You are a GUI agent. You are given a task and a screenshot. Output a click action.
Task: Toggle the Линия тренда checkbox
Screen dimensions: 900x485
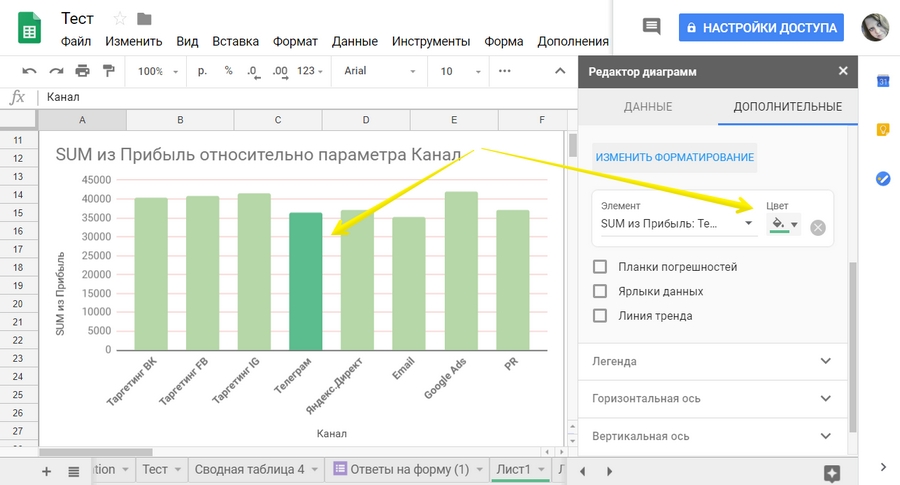600,316
